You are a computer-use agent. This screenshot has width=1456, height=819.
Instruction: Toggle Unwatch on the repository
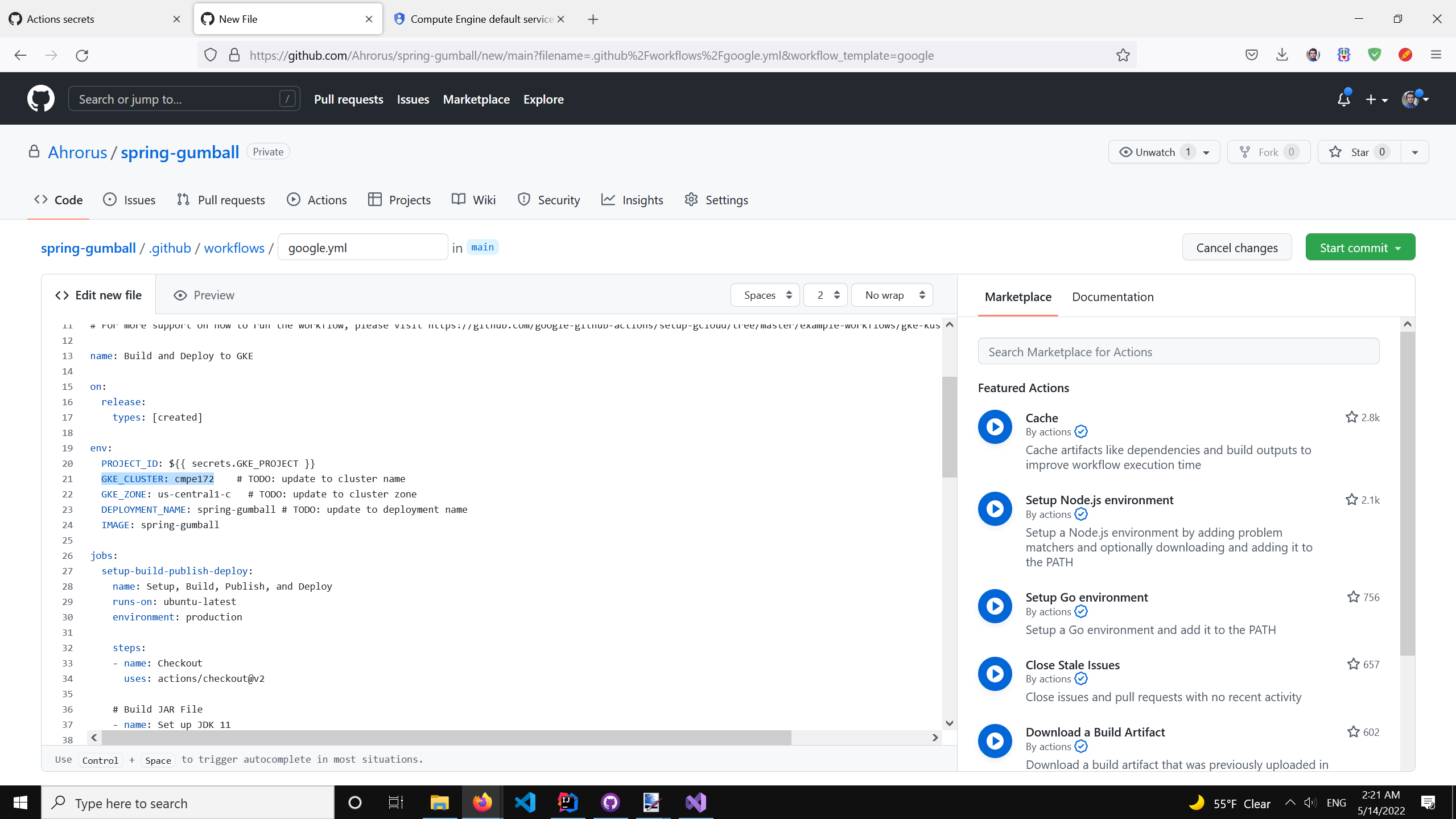click(x=1155, y=152)
